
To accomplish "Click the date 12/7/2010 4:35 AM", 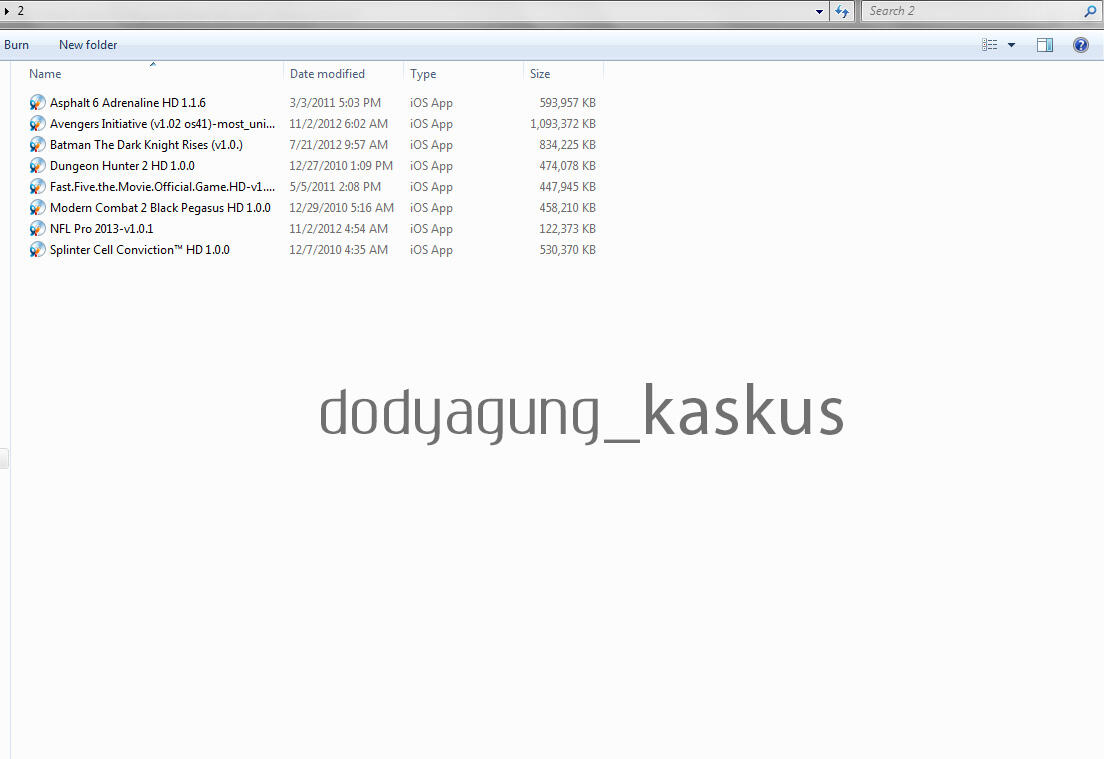I will click(x=339, y=250).
